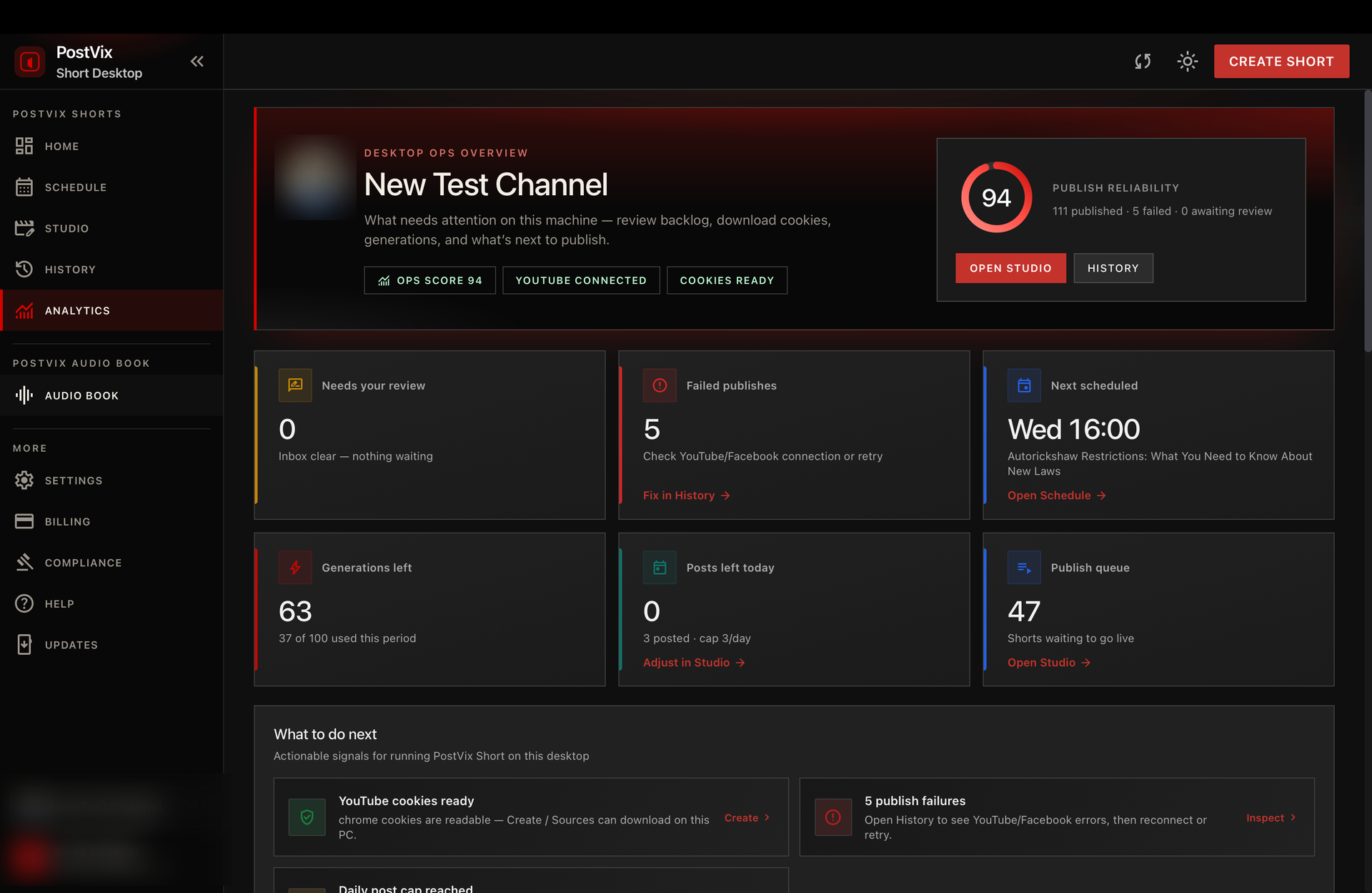
Task: Open the Audio Book menu item
Action: click(111, 395)
